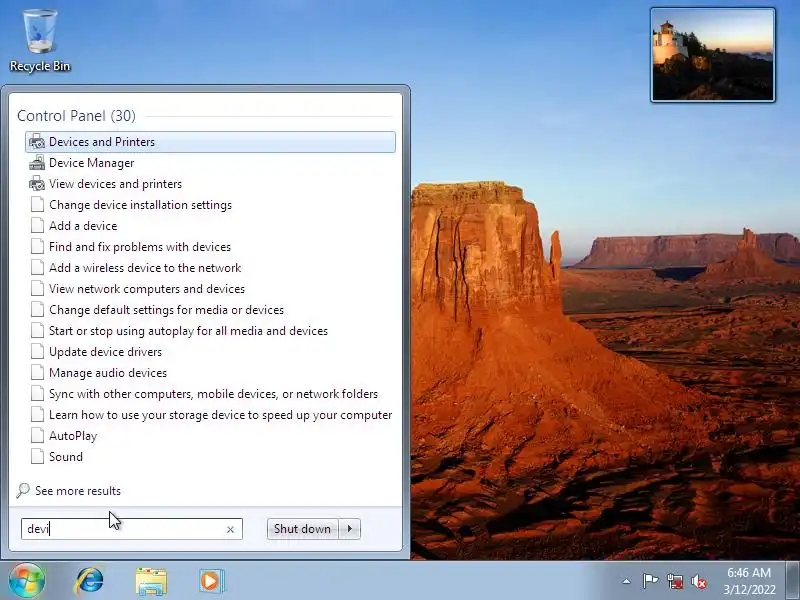800x600 pixels.
Task: Click the Show desktop strip
Action: (792, 581)
